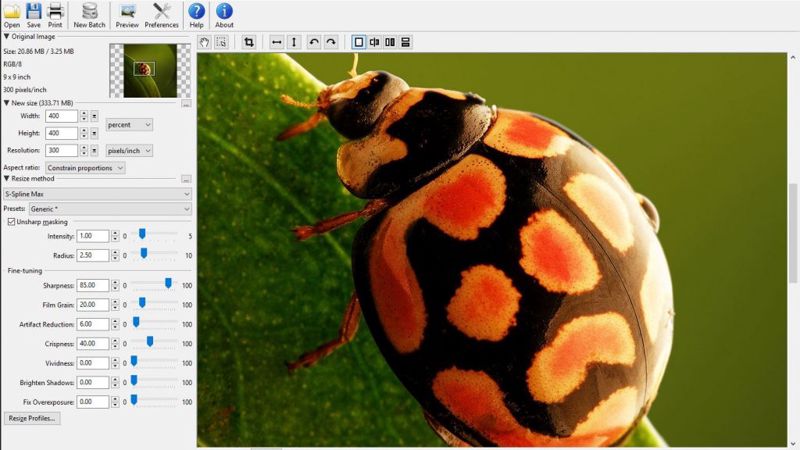Viewport: 800px width, 450px height.
Task: Adjust the Fix Overexposure slider
Action: (x=134, y=400)
